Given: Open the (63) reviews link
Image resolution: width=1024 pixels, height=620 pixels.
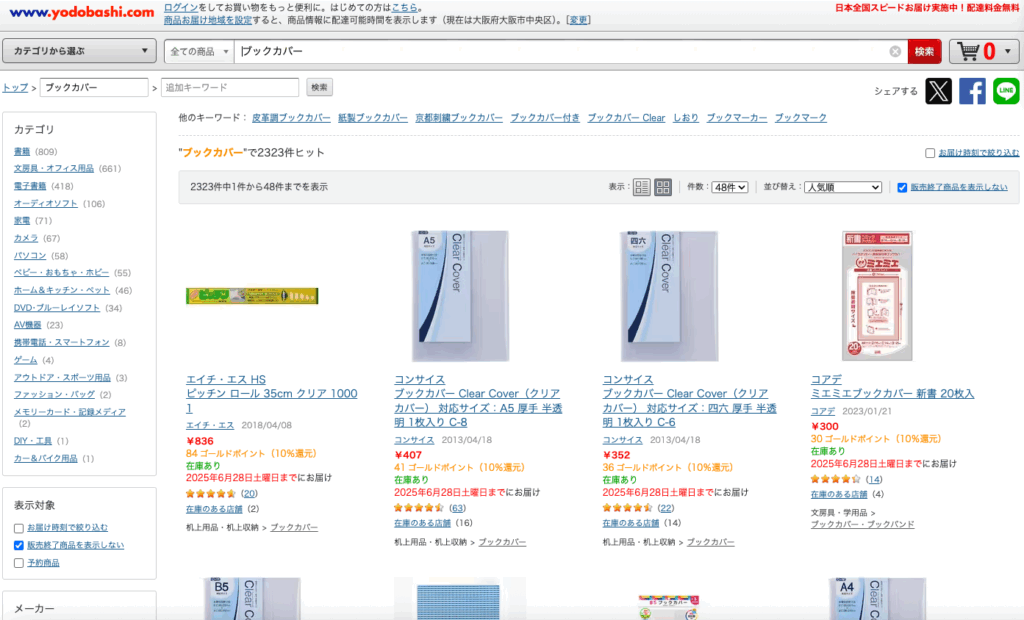Looking at the screenshot, I should pos(457,508).
